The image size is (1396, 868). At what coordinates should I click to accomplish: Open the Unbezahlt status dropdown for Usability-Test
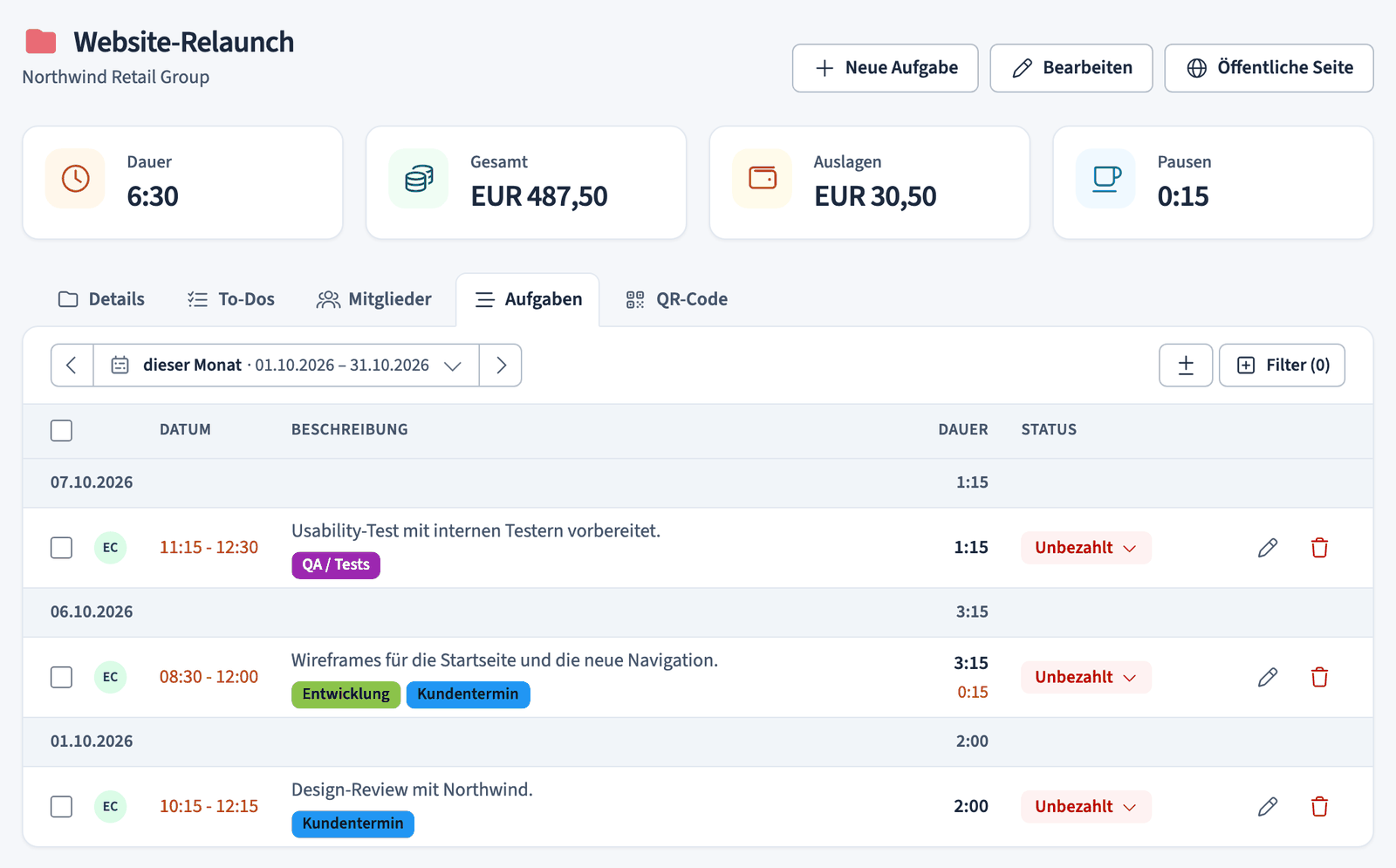(1086, 548)
